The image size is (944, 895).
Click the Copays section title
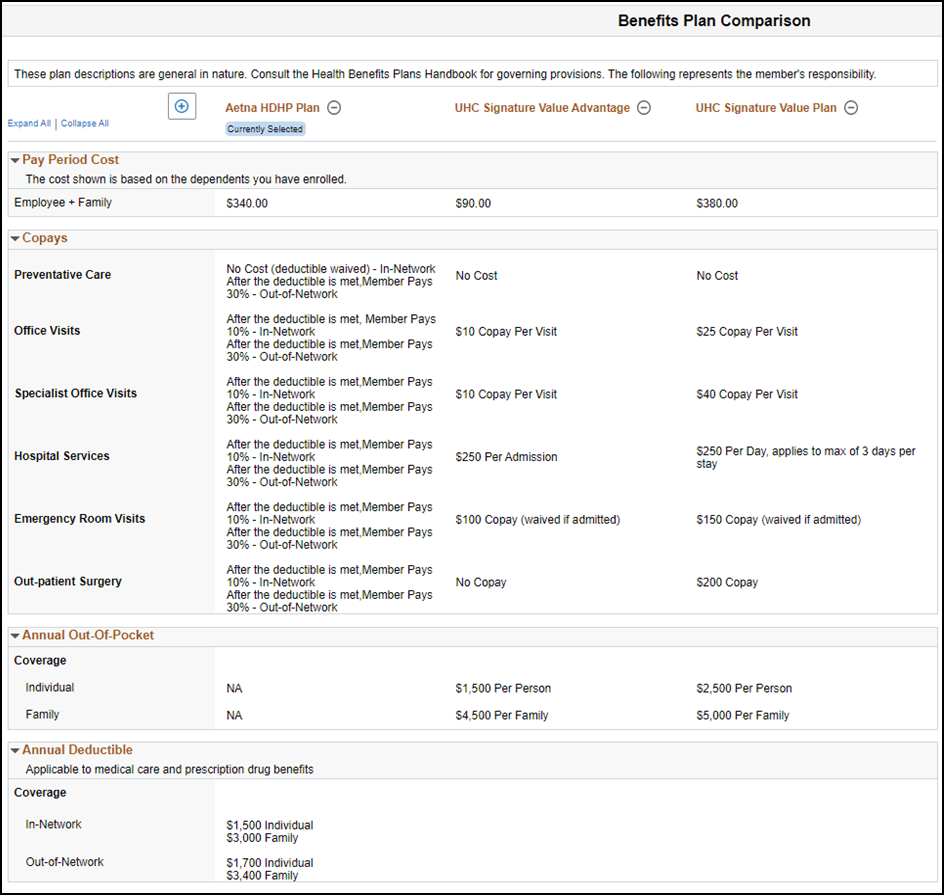click(45, 238)
